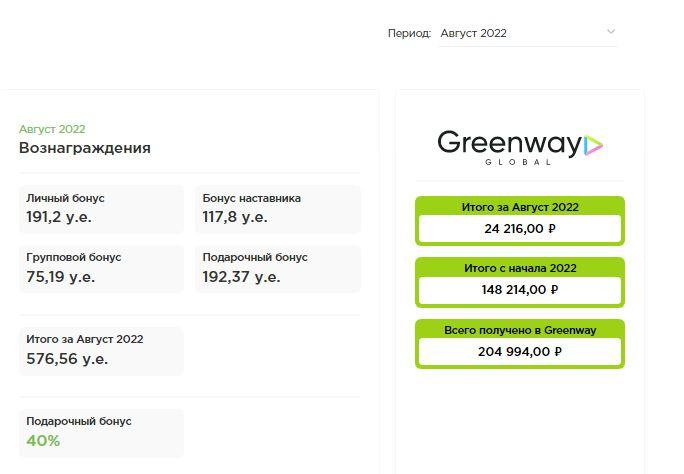
Task: Click the "Всего получено в Greenway" header
Action: tap(520, 330)
